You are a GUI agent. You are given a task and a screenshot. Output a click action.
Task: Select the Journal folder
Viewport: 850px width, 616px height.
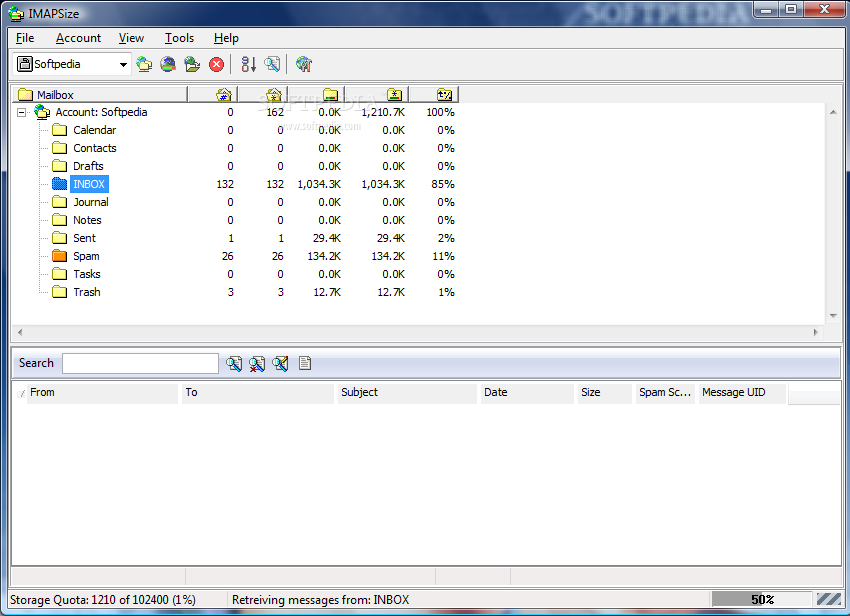pyautogui.click(x=91, y=202)
